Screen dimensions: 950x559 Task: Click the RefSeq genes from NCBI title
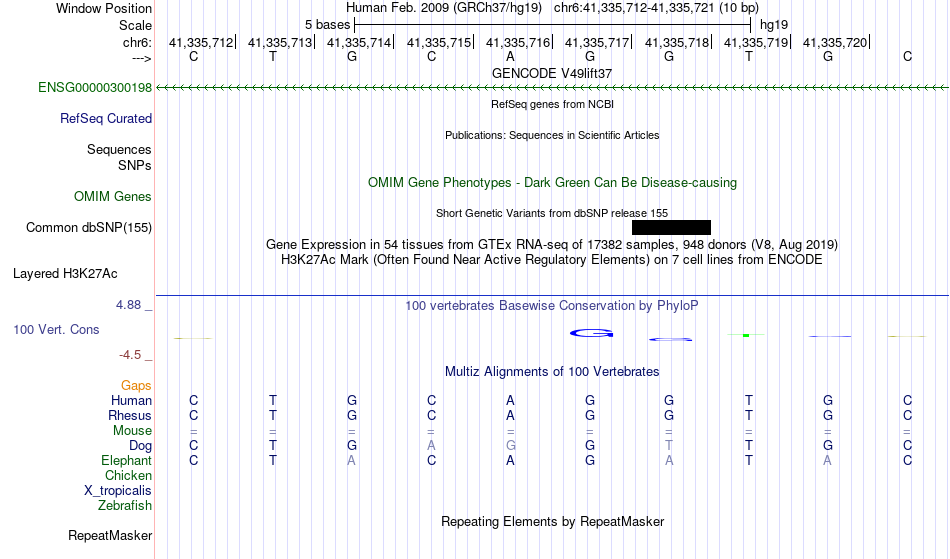[552, 104]
